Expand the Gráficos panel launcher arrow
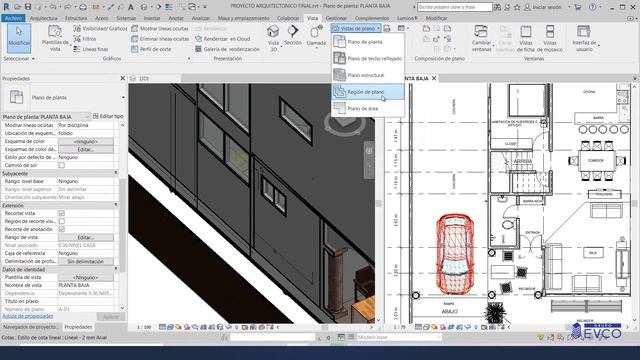Viewport: 640px width, 360px height. tap(189, 59)
